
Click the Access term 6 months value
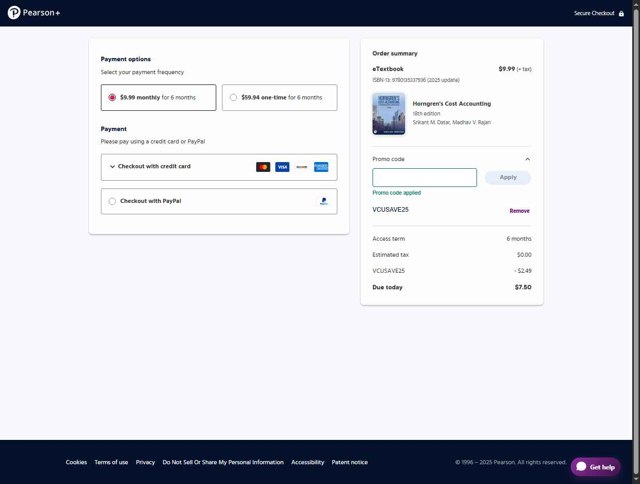click(x=519, y=239)
